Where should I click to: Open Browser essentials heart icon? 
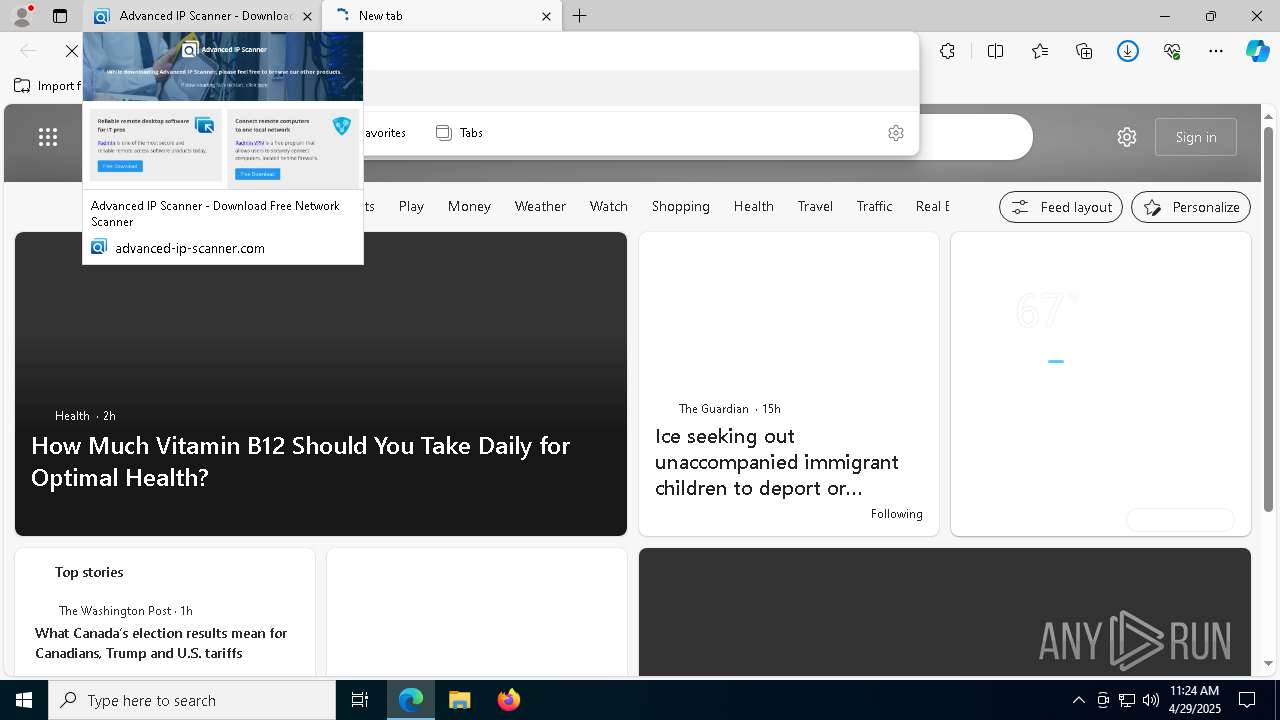(1172, 51)
